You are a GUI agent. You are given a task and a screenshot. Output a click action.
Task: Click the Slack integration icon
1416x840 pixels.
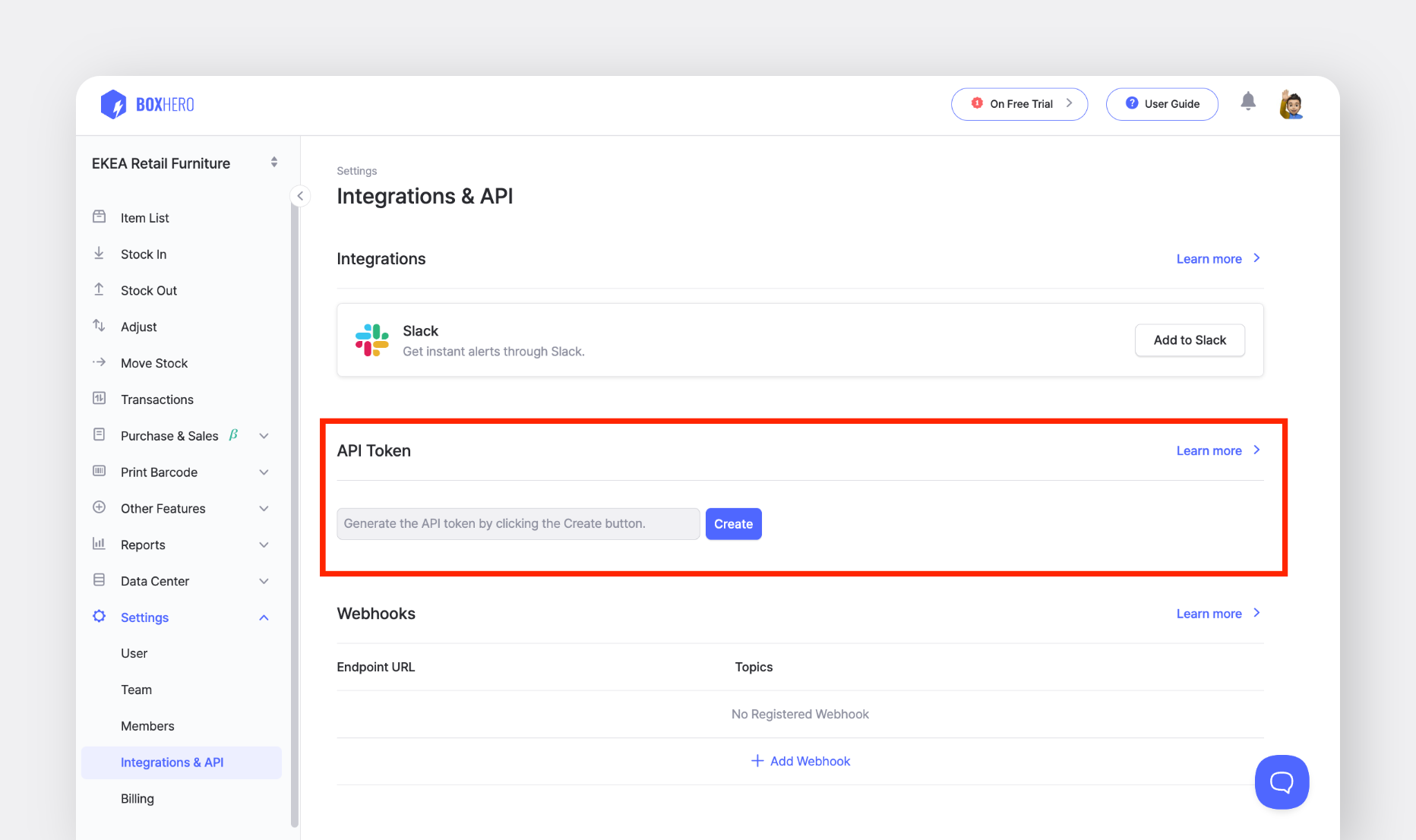371,339
